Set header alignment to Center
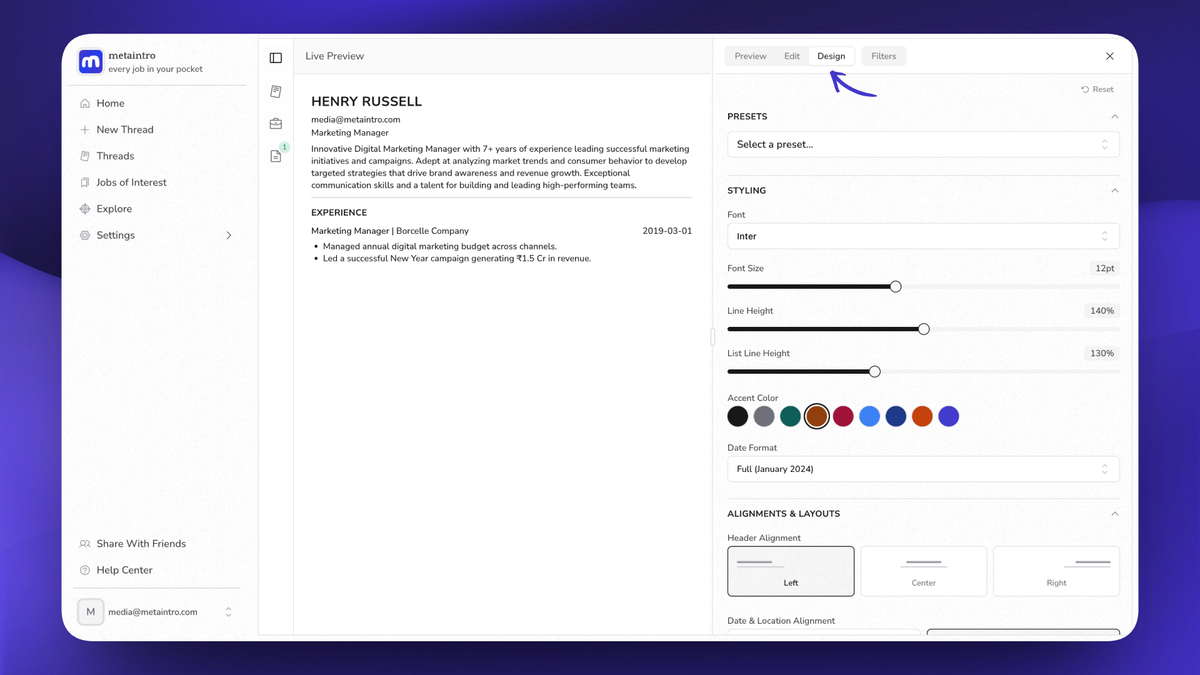 point(924,571)
